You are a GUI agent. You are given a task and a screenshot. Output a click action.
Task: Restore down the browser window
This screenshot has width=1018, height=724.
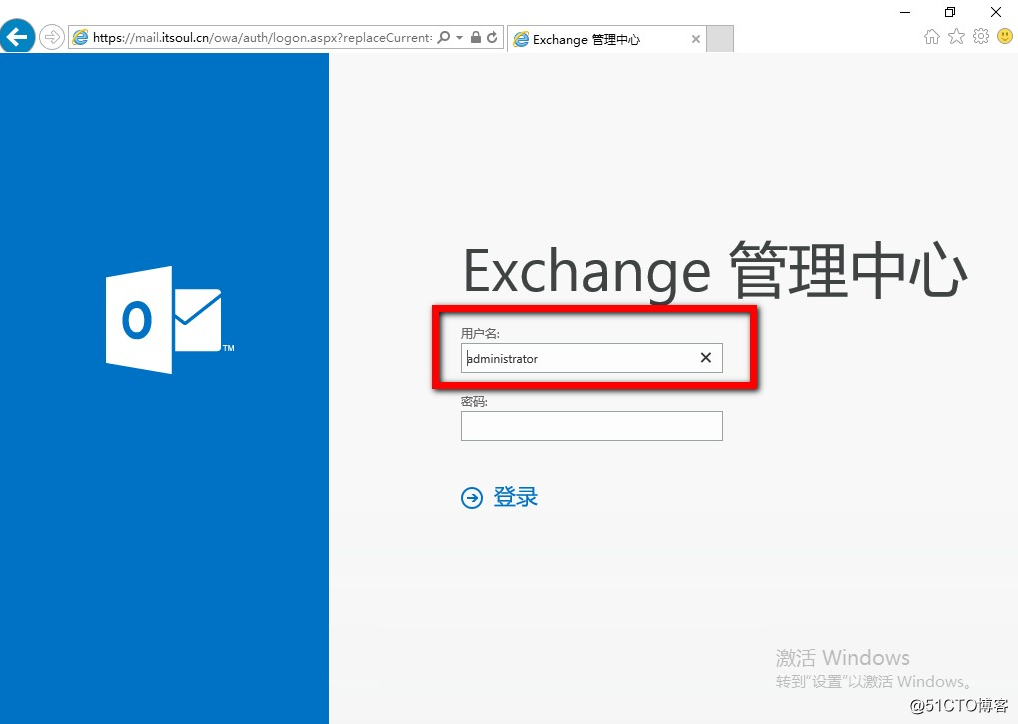pos(950,12)
